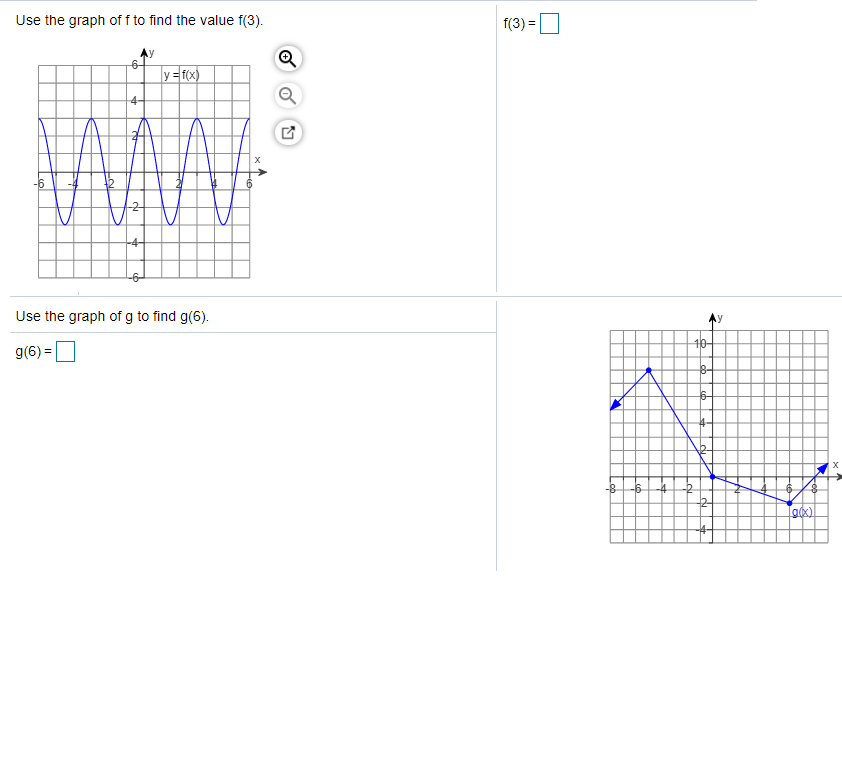Screen dimensions: 842x759
Task: Click the 10 mark on the g graph y-axis
Action: pyautogui.click(x=701, y=343)
